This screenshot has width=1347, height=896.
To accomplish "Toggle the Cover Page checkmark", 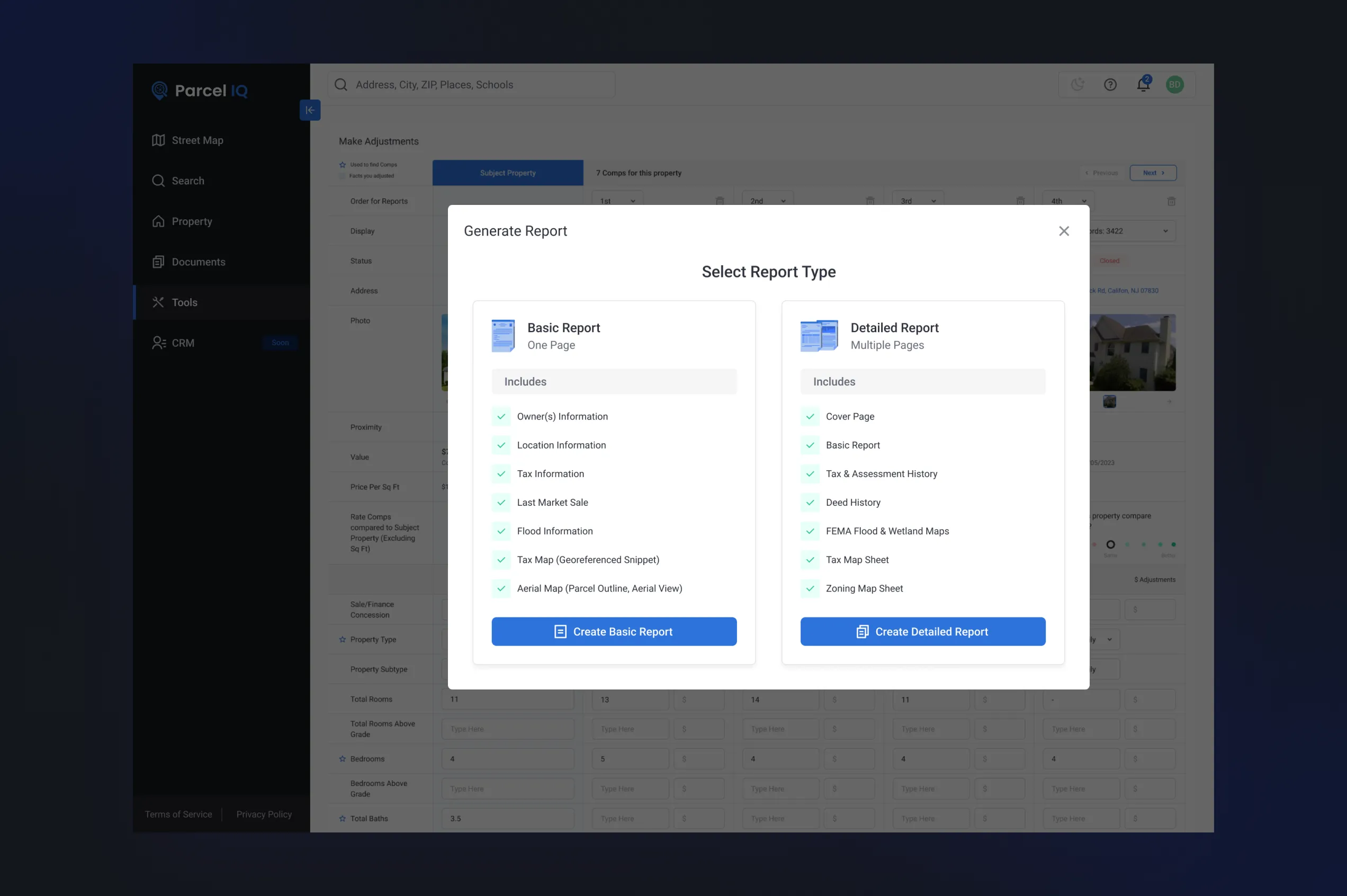I will click(810, 417).
